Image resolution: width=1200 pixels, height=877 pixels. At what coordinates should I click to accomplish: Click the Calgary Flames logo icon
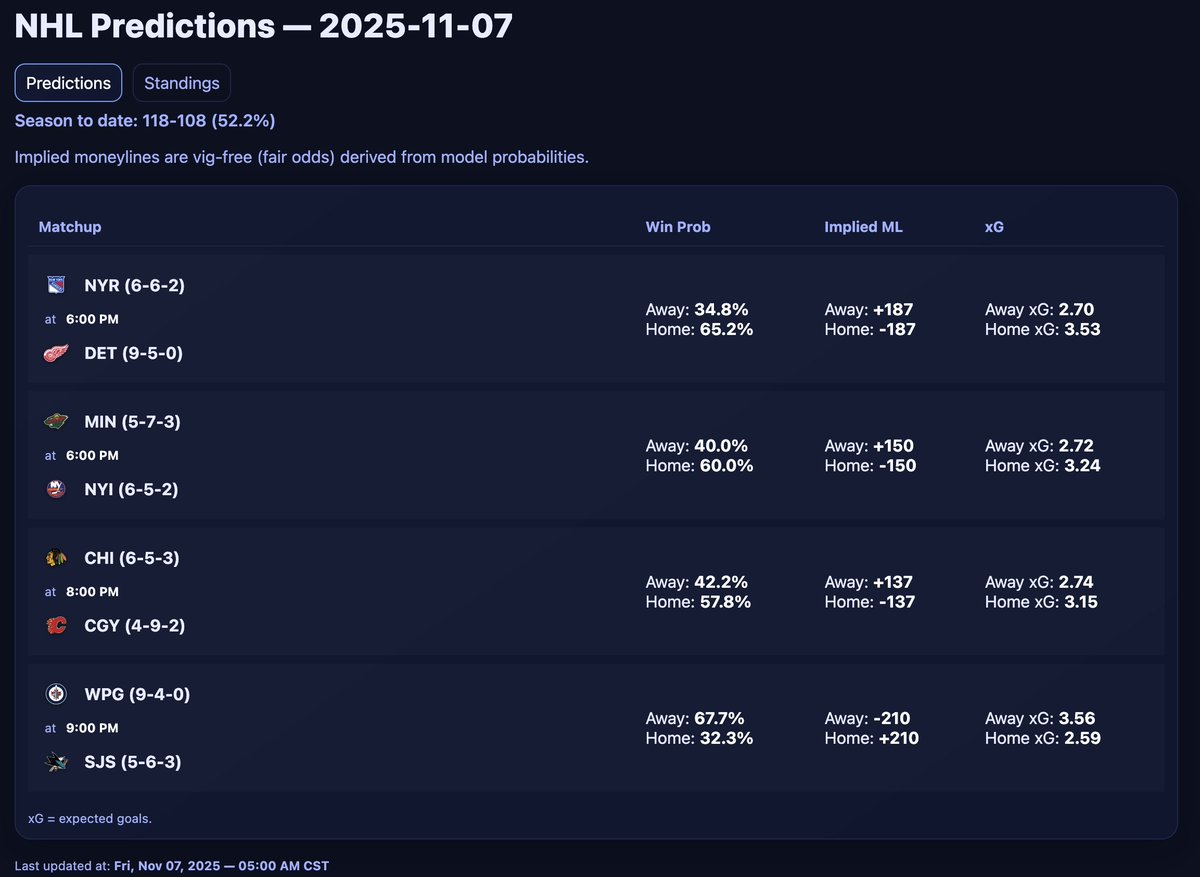pyautogui.click(x=56, y=626)
